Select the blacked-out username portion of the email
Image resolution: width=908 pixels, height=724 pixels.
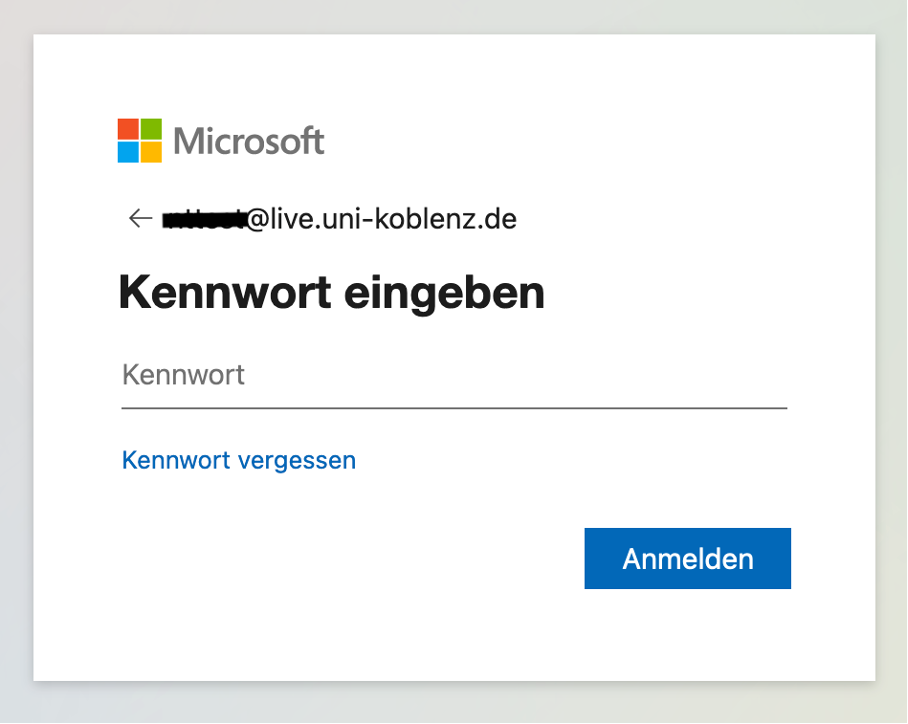coord(204,220)
